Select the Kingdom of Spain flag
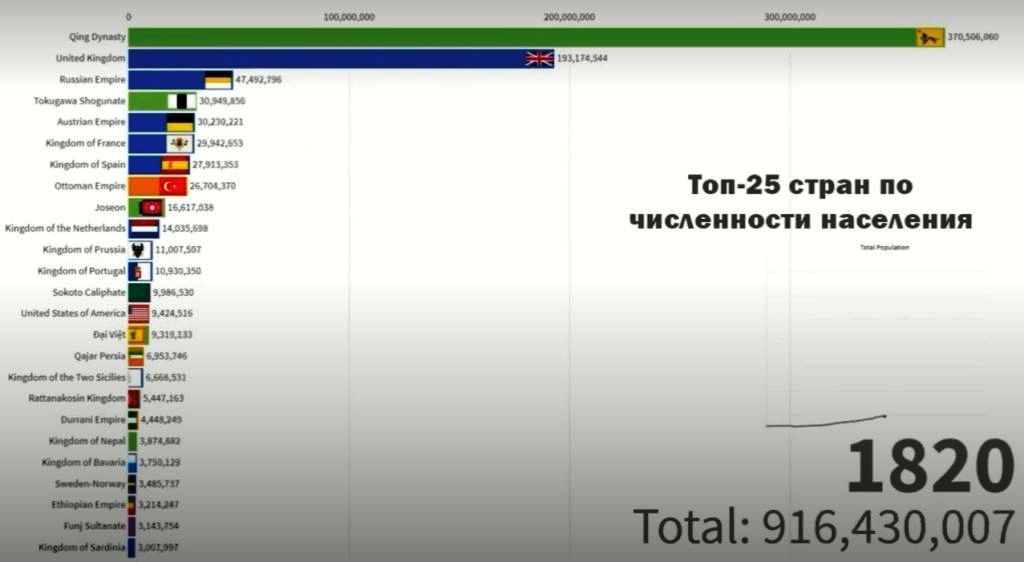Viewport: 1024px width, 562px height. click(x=175, y=165)
